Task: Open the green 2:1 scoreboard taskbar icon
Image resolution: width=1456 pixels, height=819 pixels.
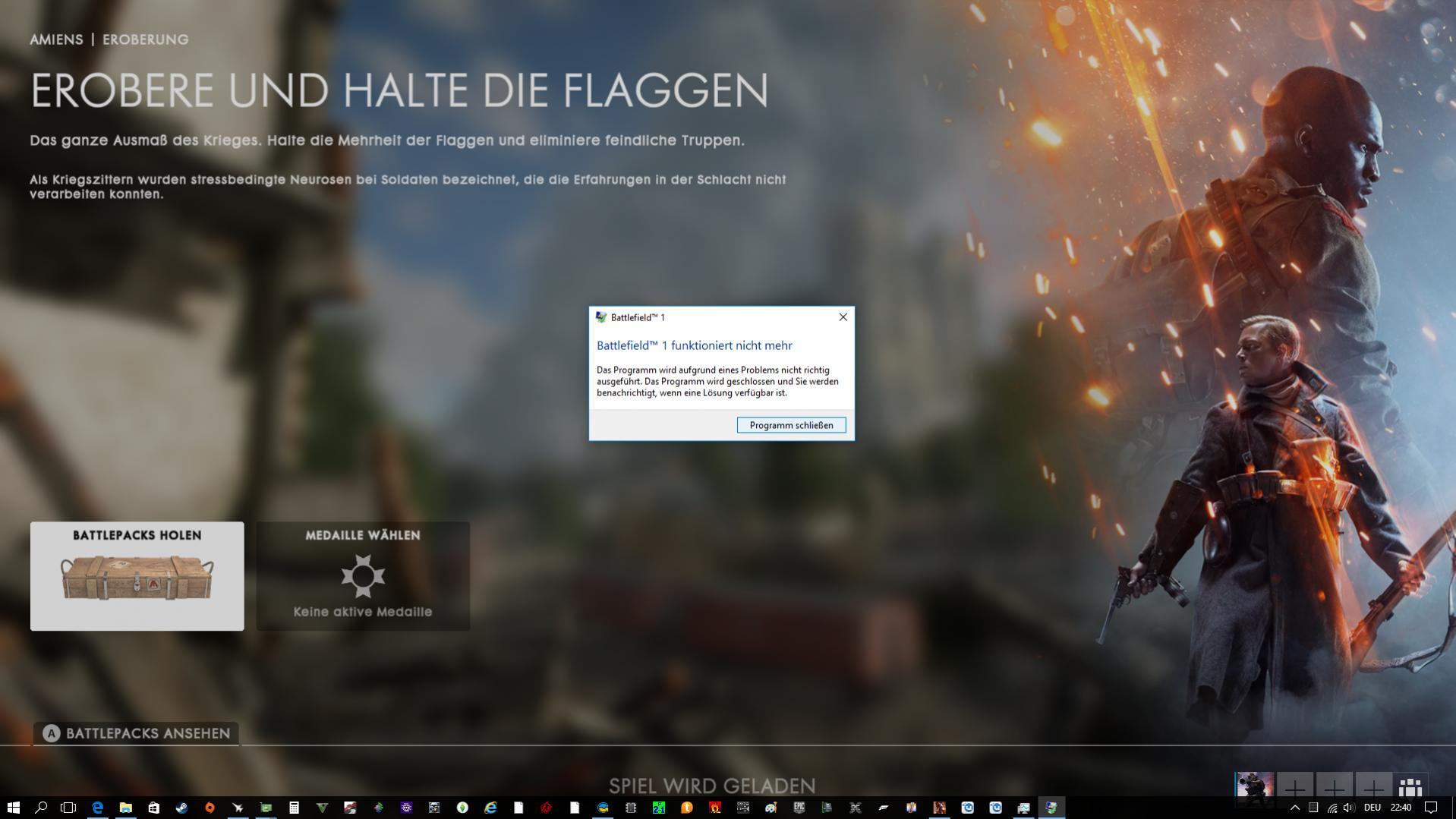Action: (658, 808)
